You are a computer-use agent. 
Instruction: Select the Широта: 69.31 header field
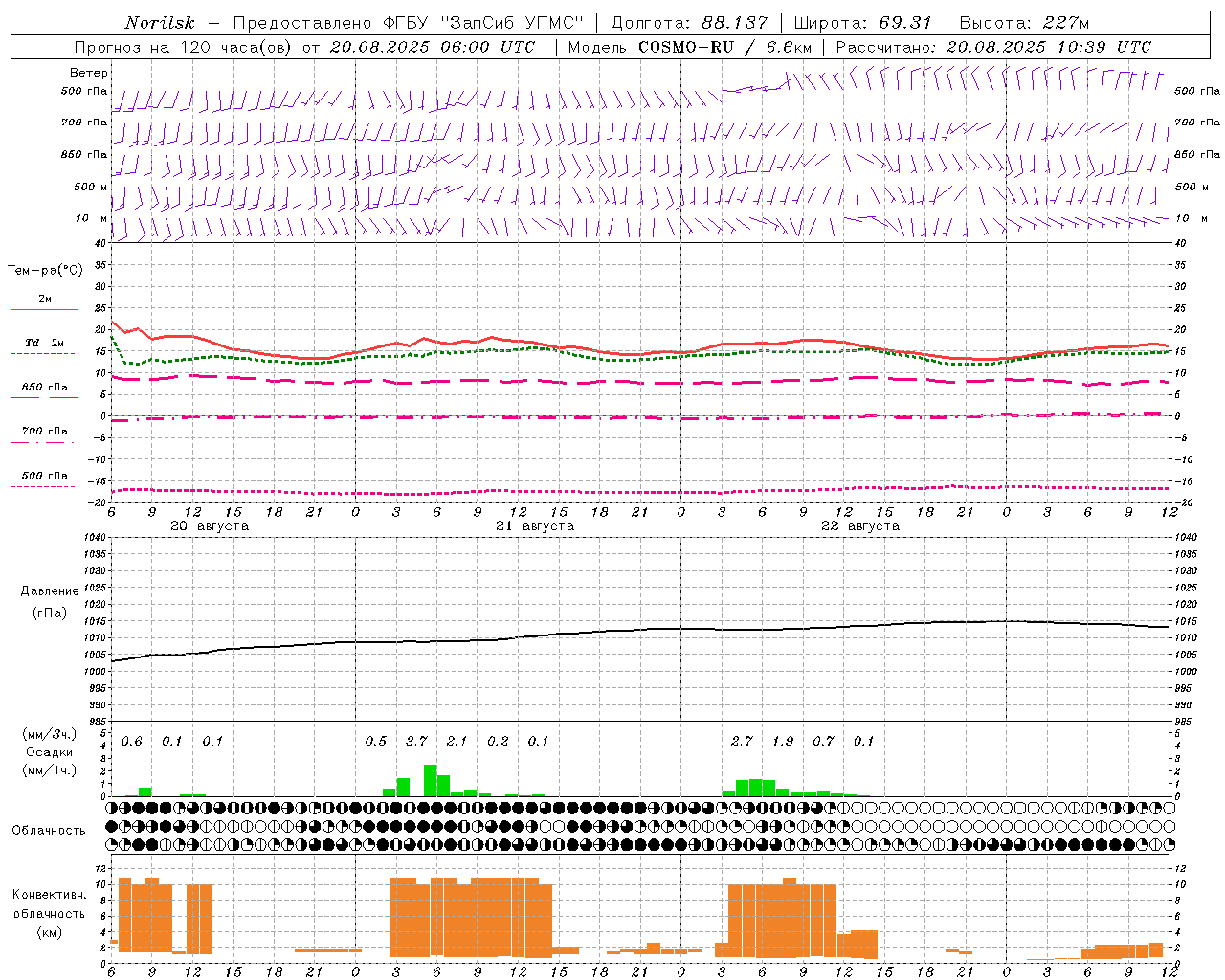(862, 23)
